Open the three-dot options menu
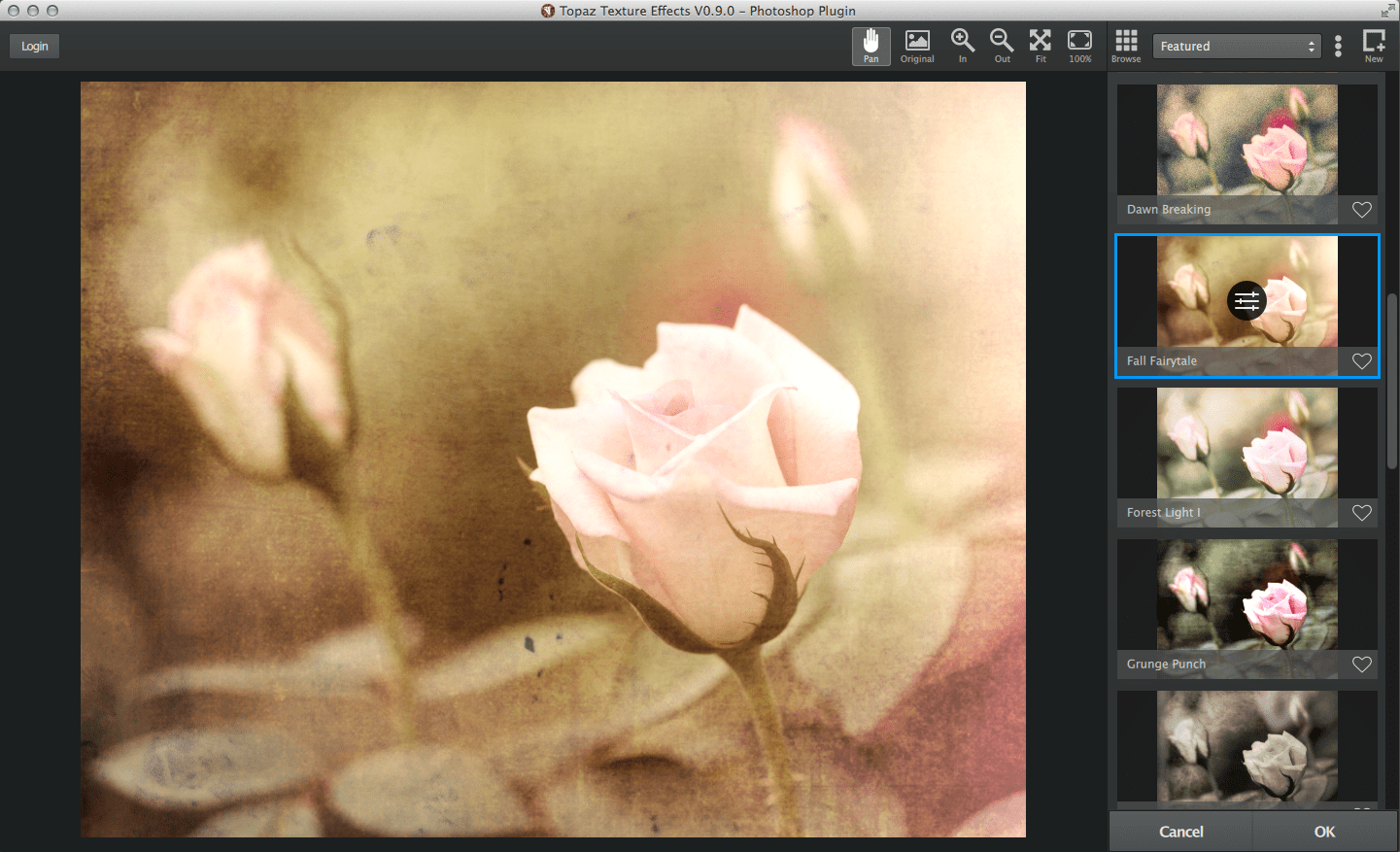Image resolution: width=1400 pixels, height=852 pixels. click(x=1338, y=46)
